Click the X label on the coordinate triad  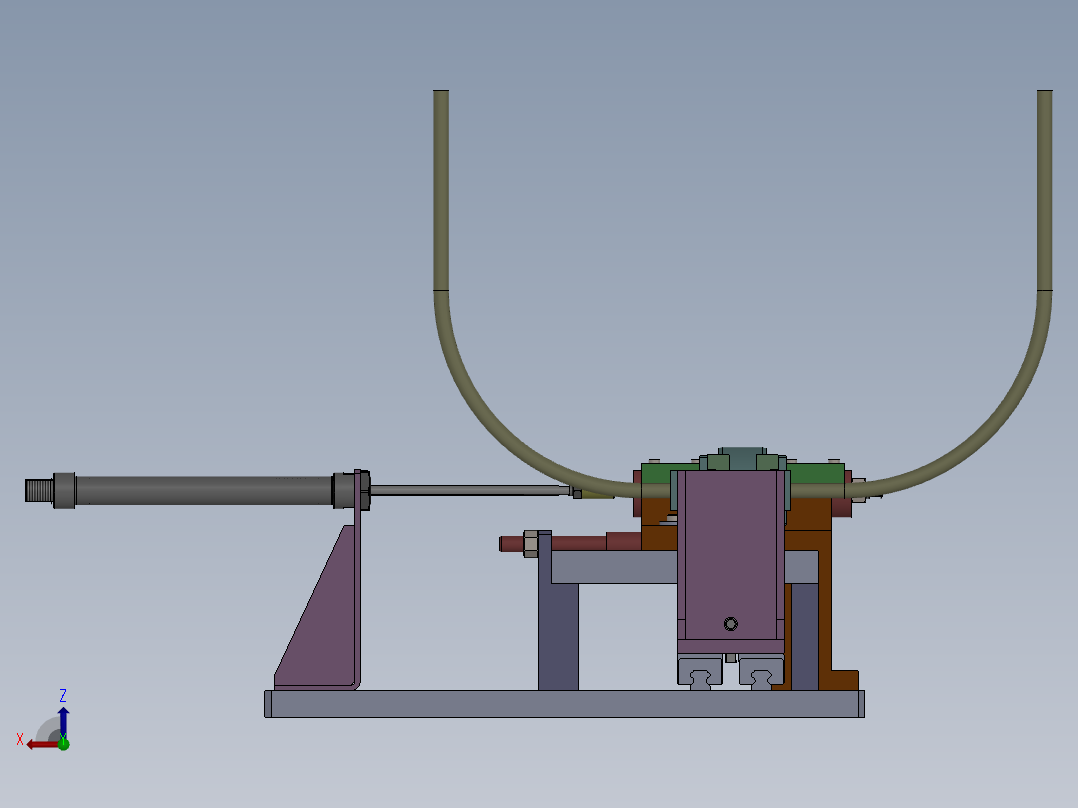tap(20, 738)
